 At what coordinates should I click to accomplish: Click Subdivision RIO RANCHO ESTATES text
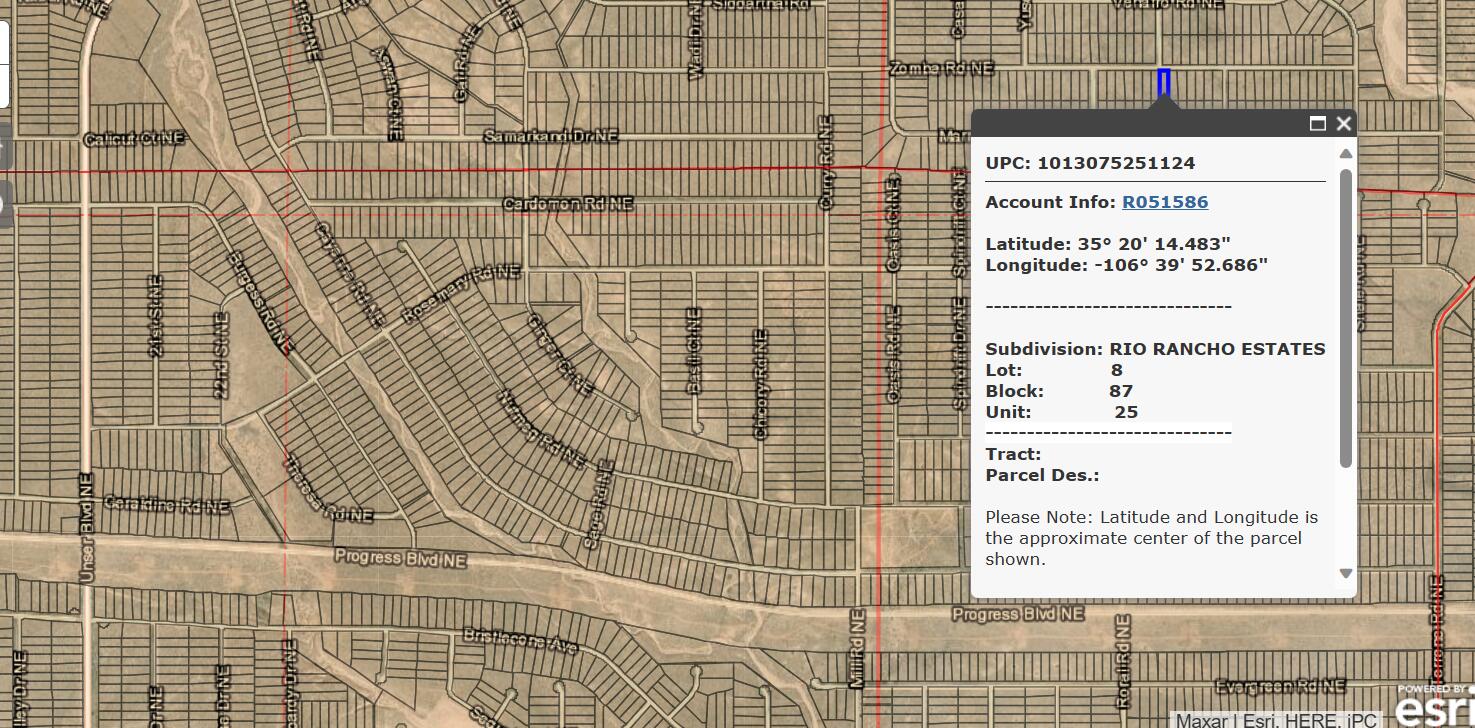click(1155, 349)
